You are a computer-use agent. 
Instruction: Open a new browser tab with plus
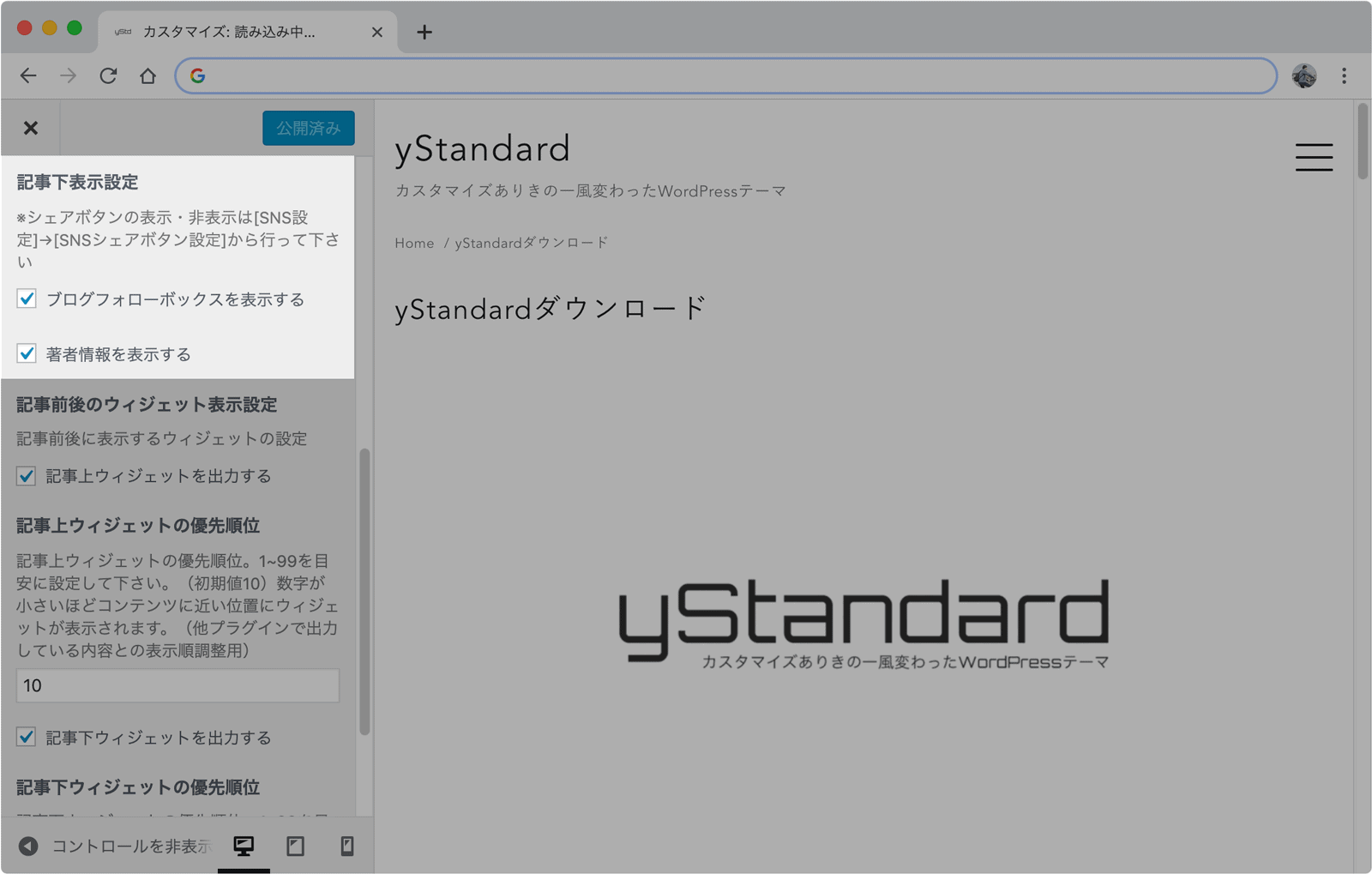pyautogui.click(x=424, y=32)
